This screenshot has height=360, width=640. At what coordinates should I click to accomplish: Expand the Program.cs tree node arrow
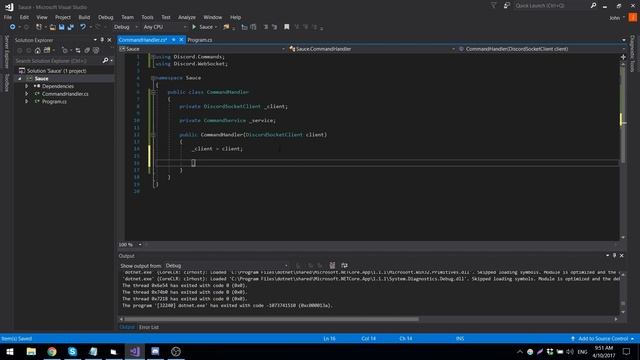(x=27, y=102)
